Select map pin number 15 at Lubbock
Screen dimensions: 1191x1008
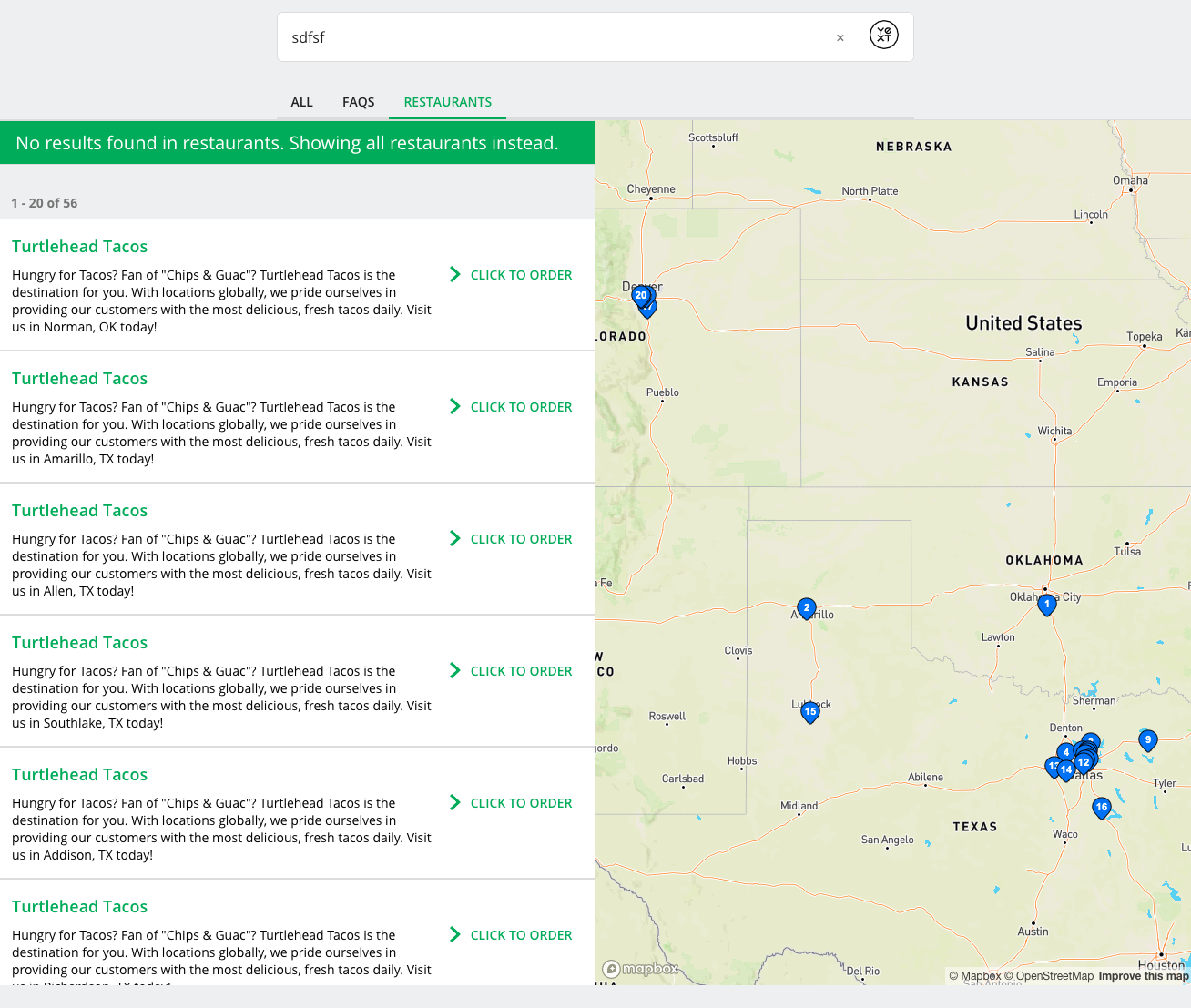pos(810,712)
